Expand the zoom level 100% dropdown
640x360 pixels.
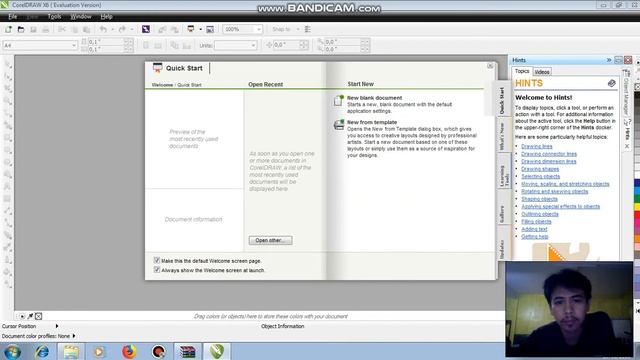[259, 29]
